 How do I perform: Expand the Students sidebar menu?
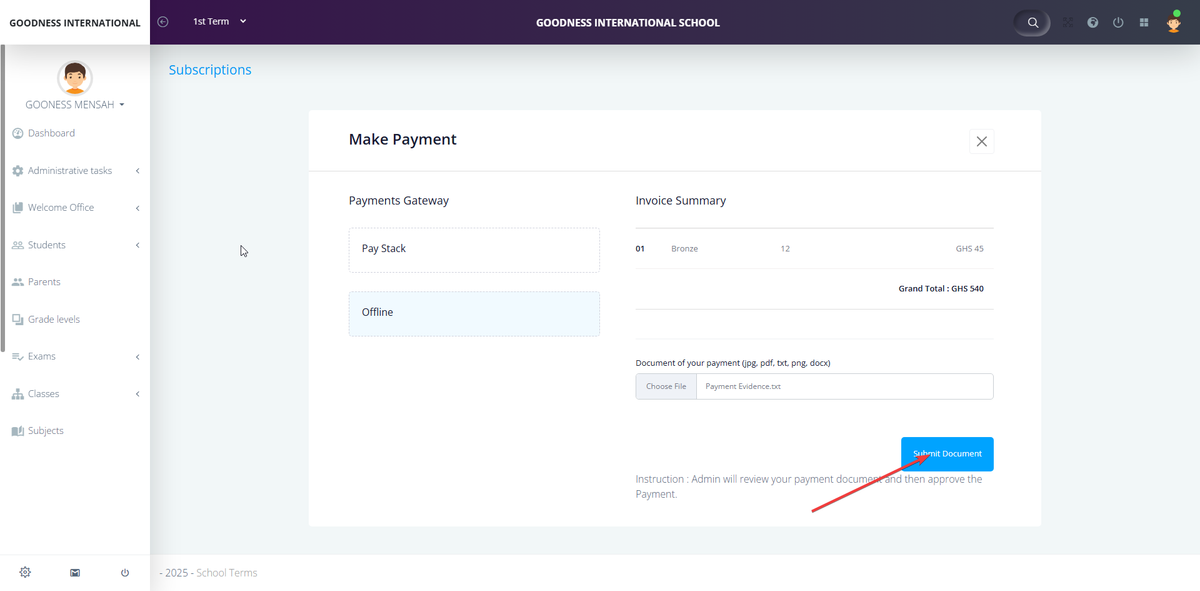point(75,245)
